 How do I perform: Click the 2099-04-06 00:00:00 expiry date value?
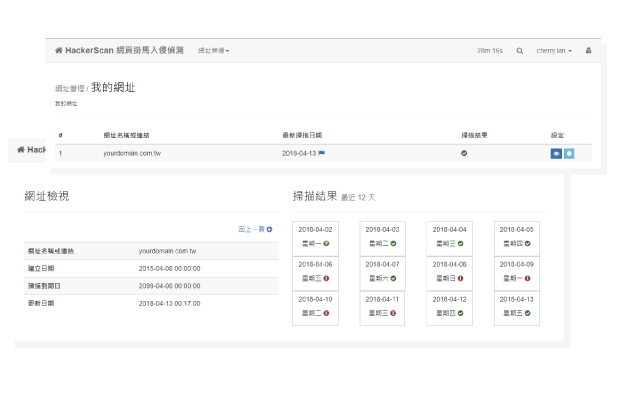[x=170, y=286]
